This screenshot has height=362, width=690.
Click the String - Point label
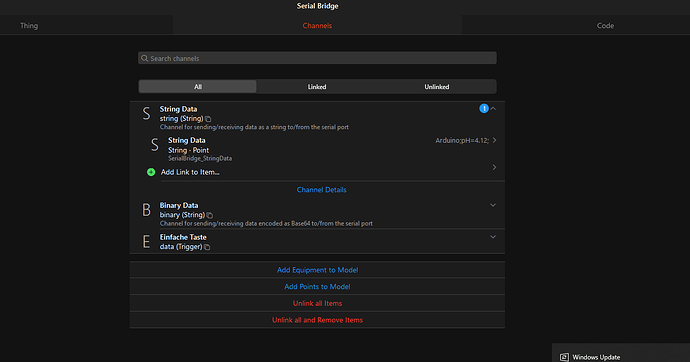[x=188, y=150]
